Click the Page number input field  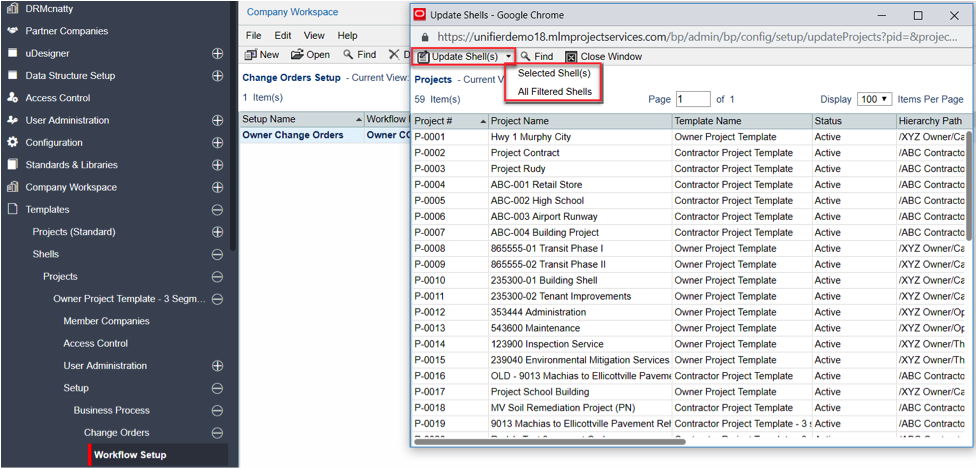point(693,99)
